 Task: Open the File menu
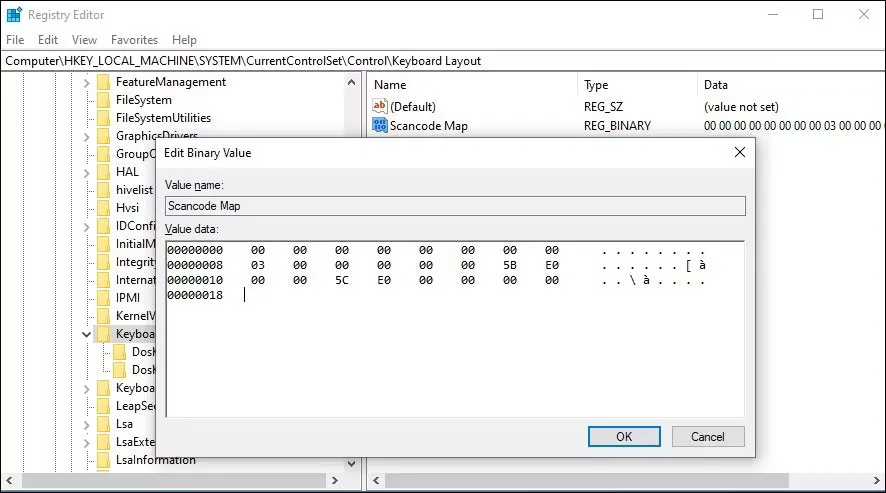[15, 40]
